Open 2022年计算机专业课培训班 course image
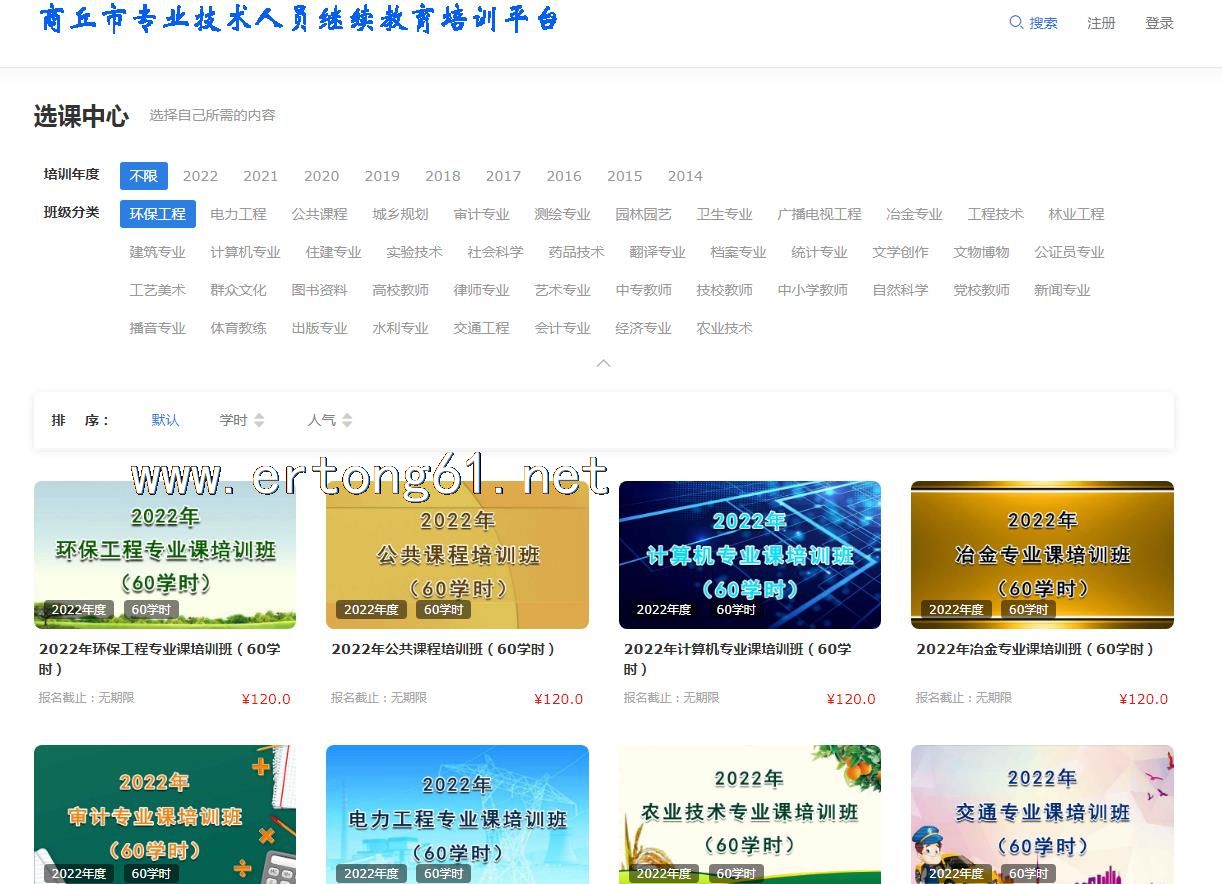This screenshot has height=884, width=1222. point(749,554)
